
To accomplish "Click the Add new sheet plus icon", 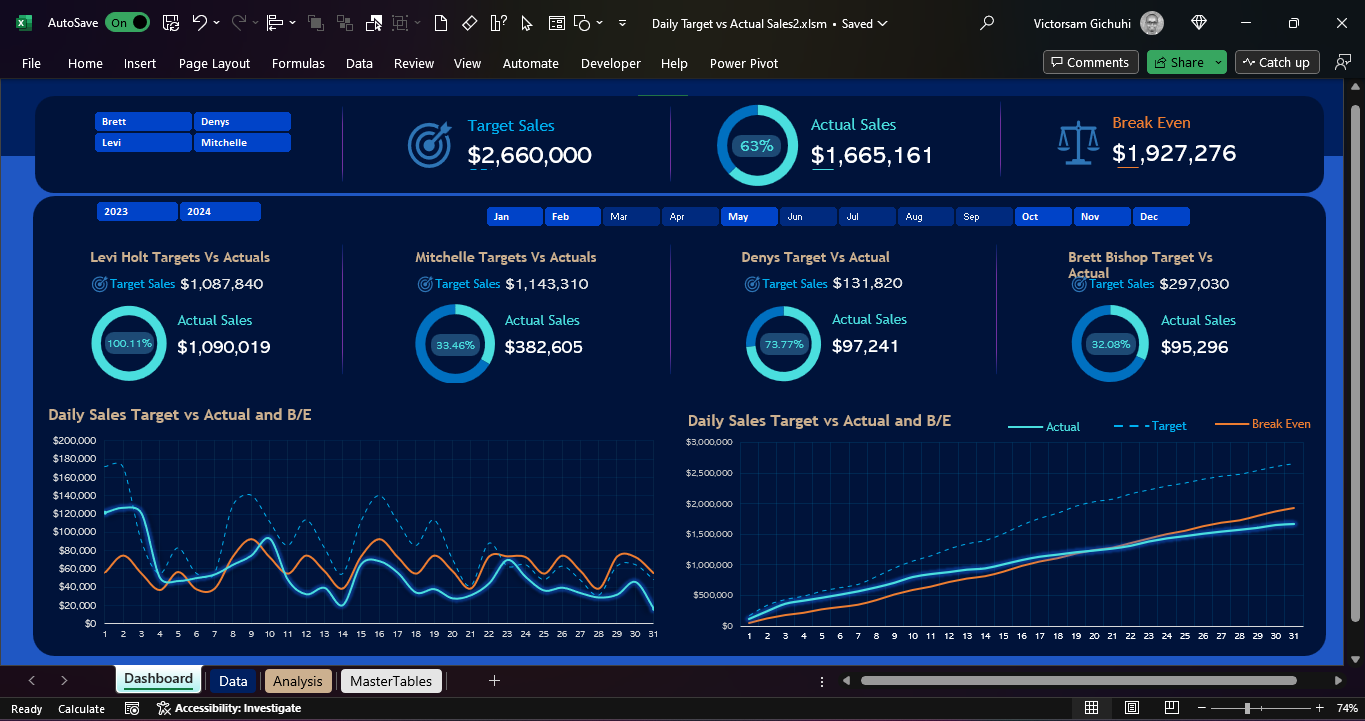I will (494, 681).
